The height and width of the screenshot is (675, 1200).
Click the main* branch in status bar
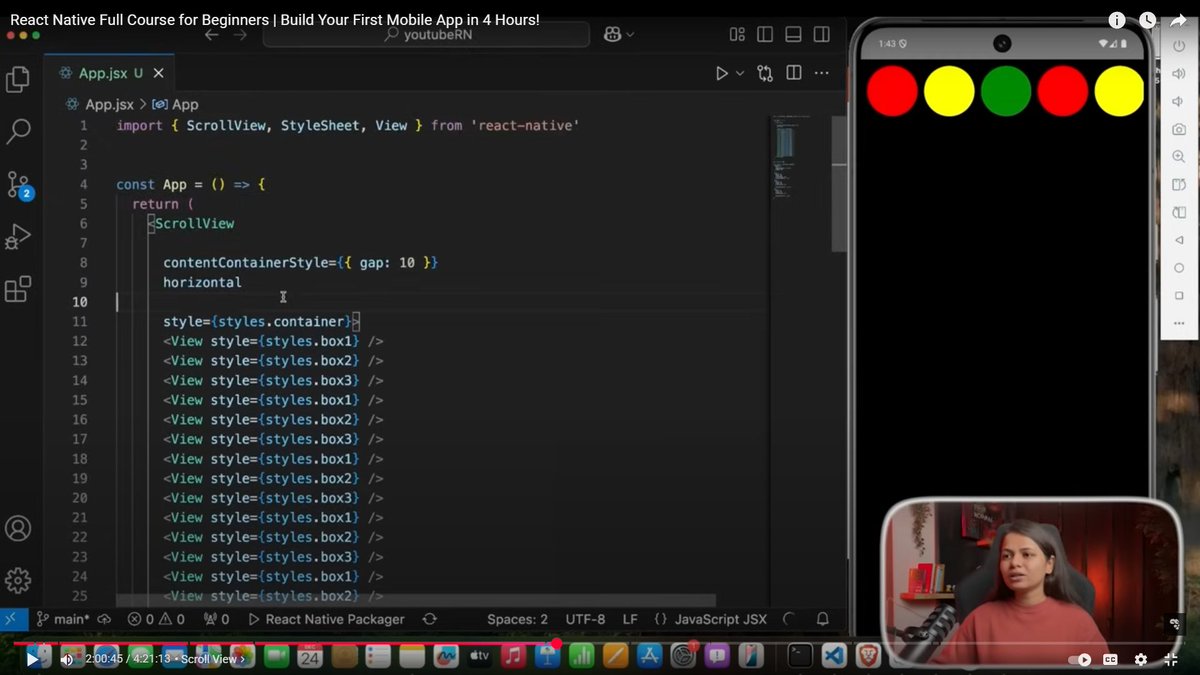point(62,619)
